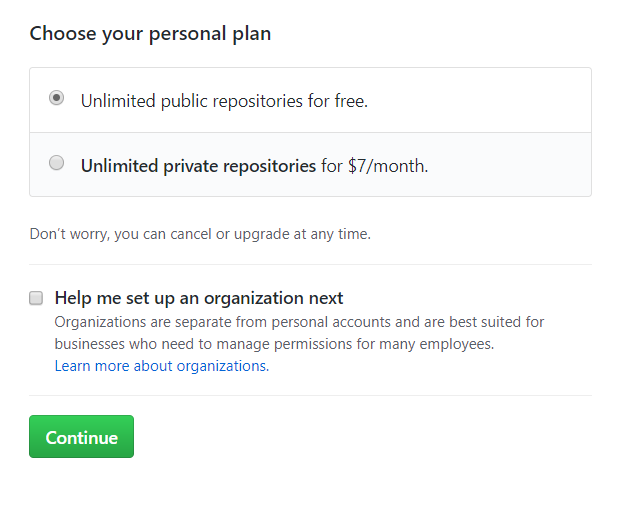Click empty space in the paid plan row

510,165
